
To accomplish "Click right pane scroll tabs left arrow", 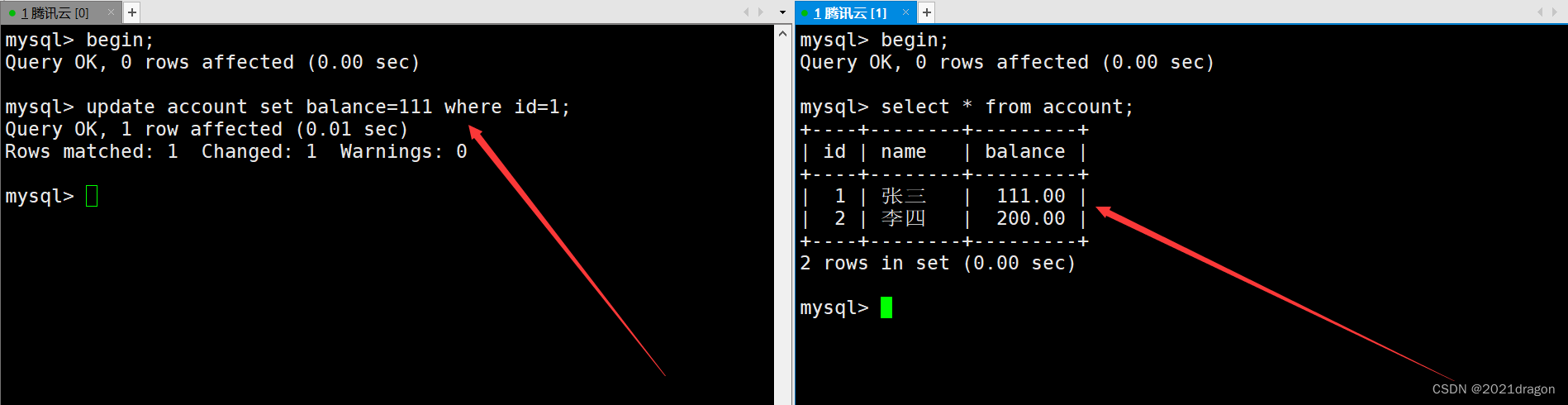I will [1540, 12].
